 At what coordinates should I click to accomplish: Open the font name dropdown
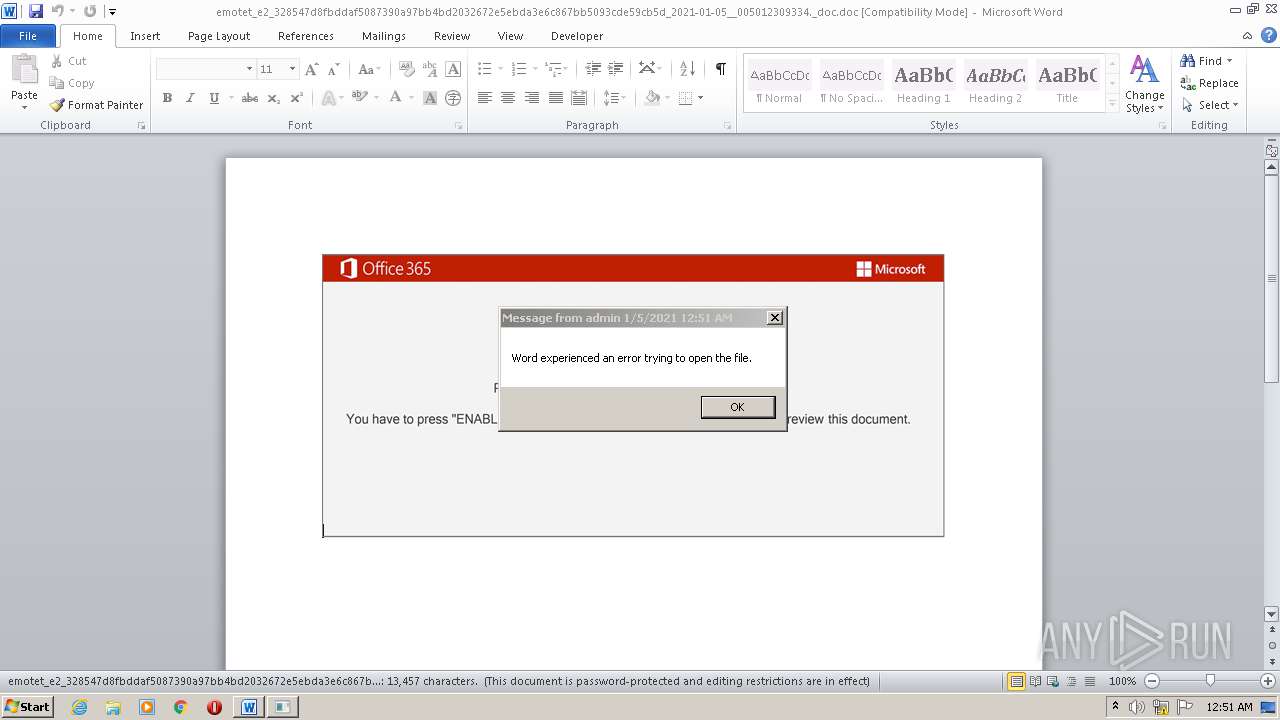(249, 69)
